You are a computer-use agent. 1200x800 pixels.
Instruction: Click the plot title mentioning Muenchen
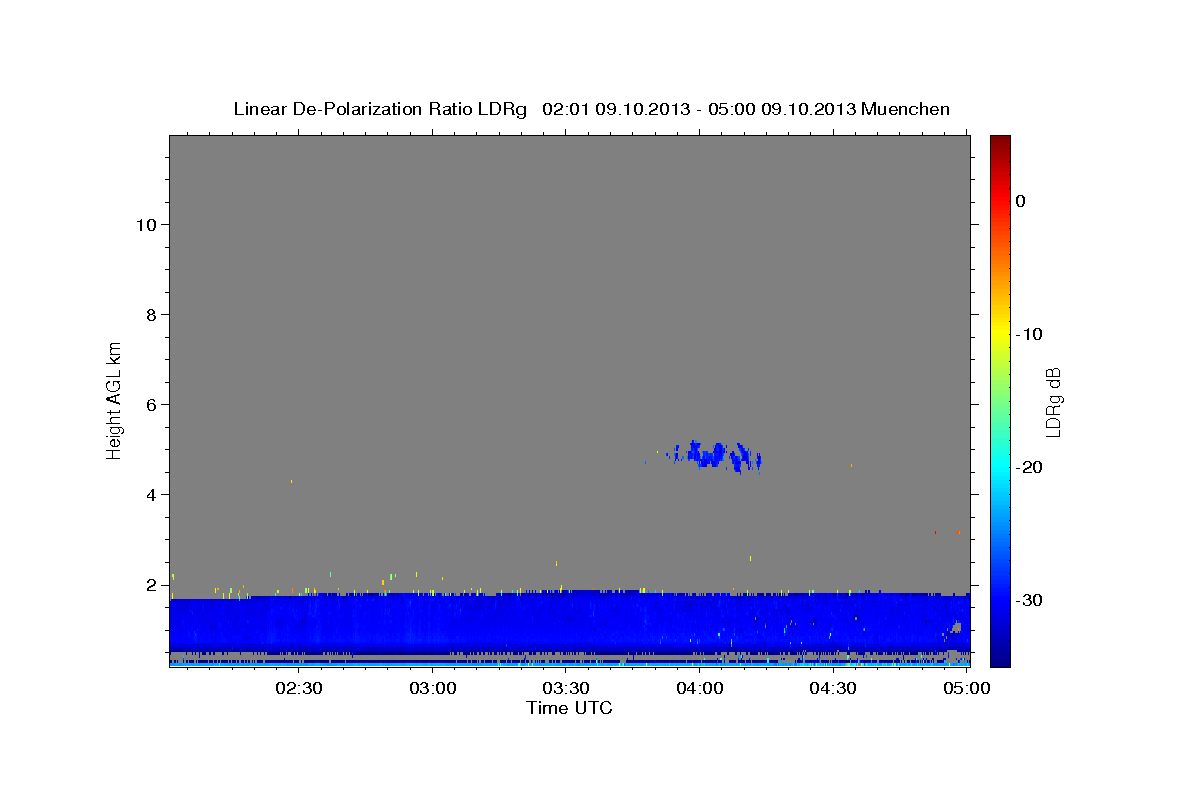[591, 109]
